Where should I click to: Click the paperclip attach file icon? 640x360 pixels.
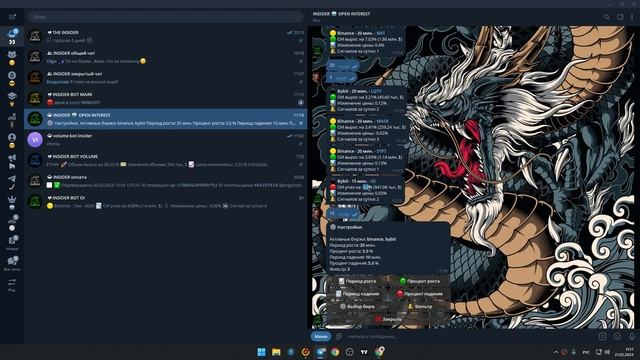tap(338, 336)
